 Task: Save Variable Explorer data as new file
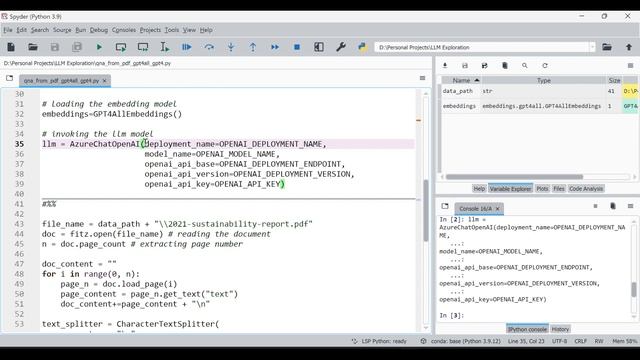tap(484, 65)
